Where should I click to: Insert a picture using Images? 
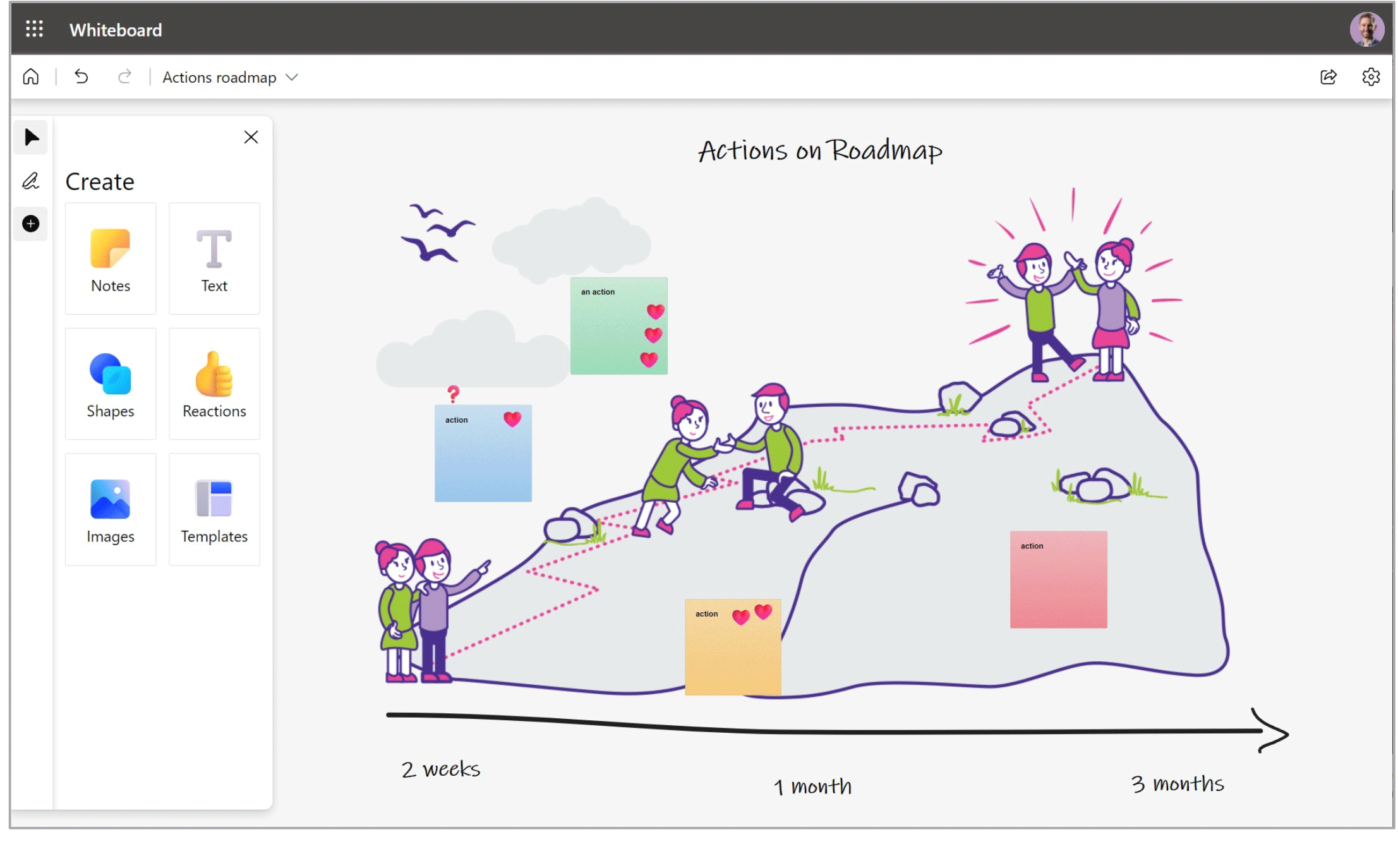pyautogui.click(x=111, y=509)
